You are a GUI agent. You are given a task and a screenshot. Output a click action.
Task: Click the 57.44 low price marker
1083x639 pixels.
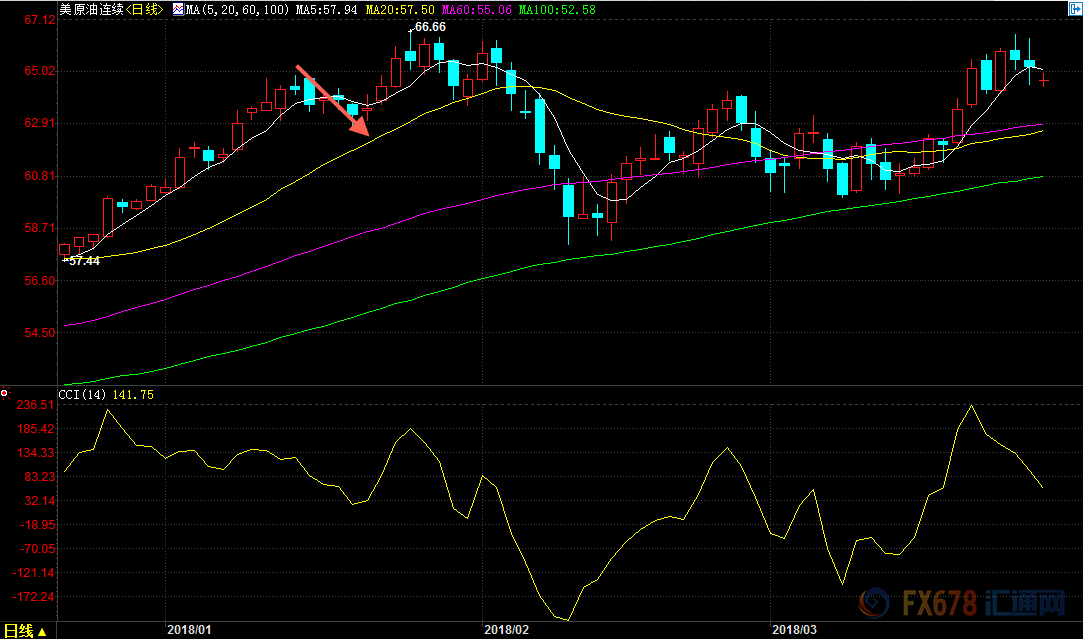(81, 261)
